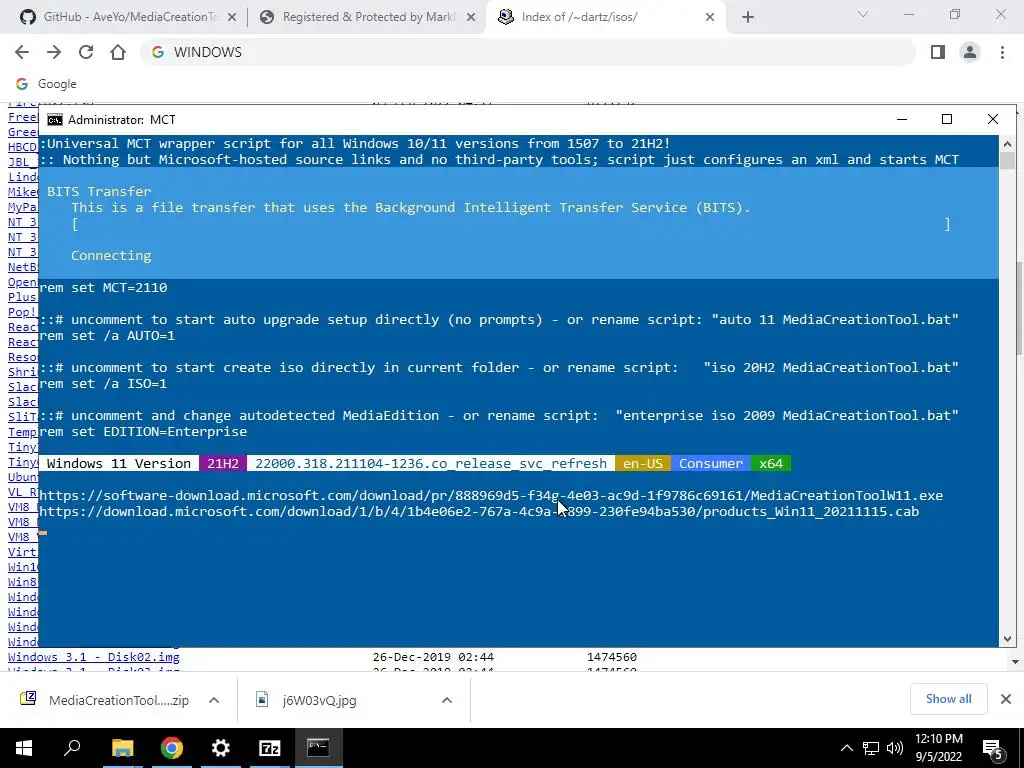The image size is (1024, 768).
Task: Open 7-Zip from the taskbar
Action: [269, 748]
